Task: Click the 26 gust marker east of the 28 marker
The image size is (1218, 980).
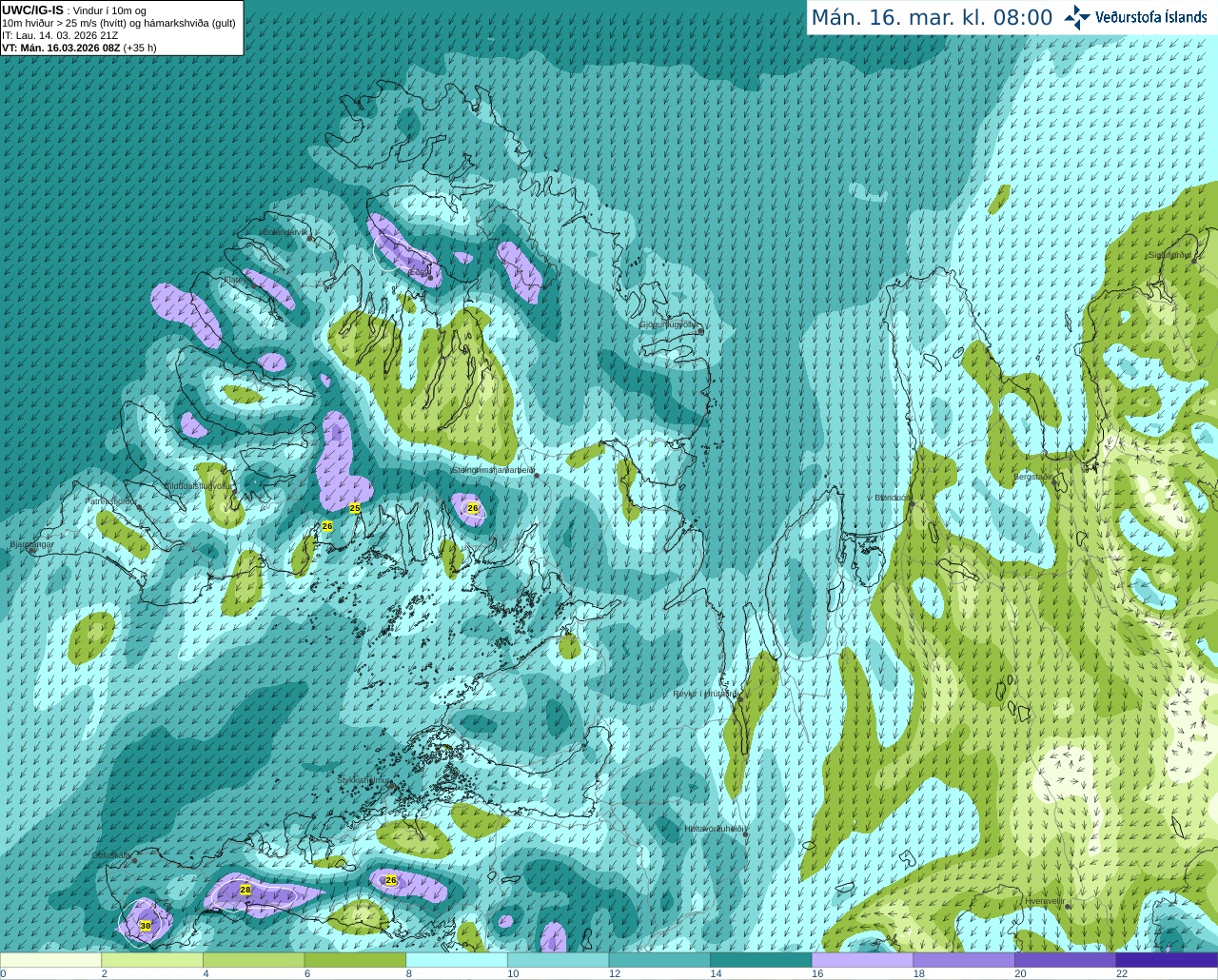Action: (x=391, y=880)
